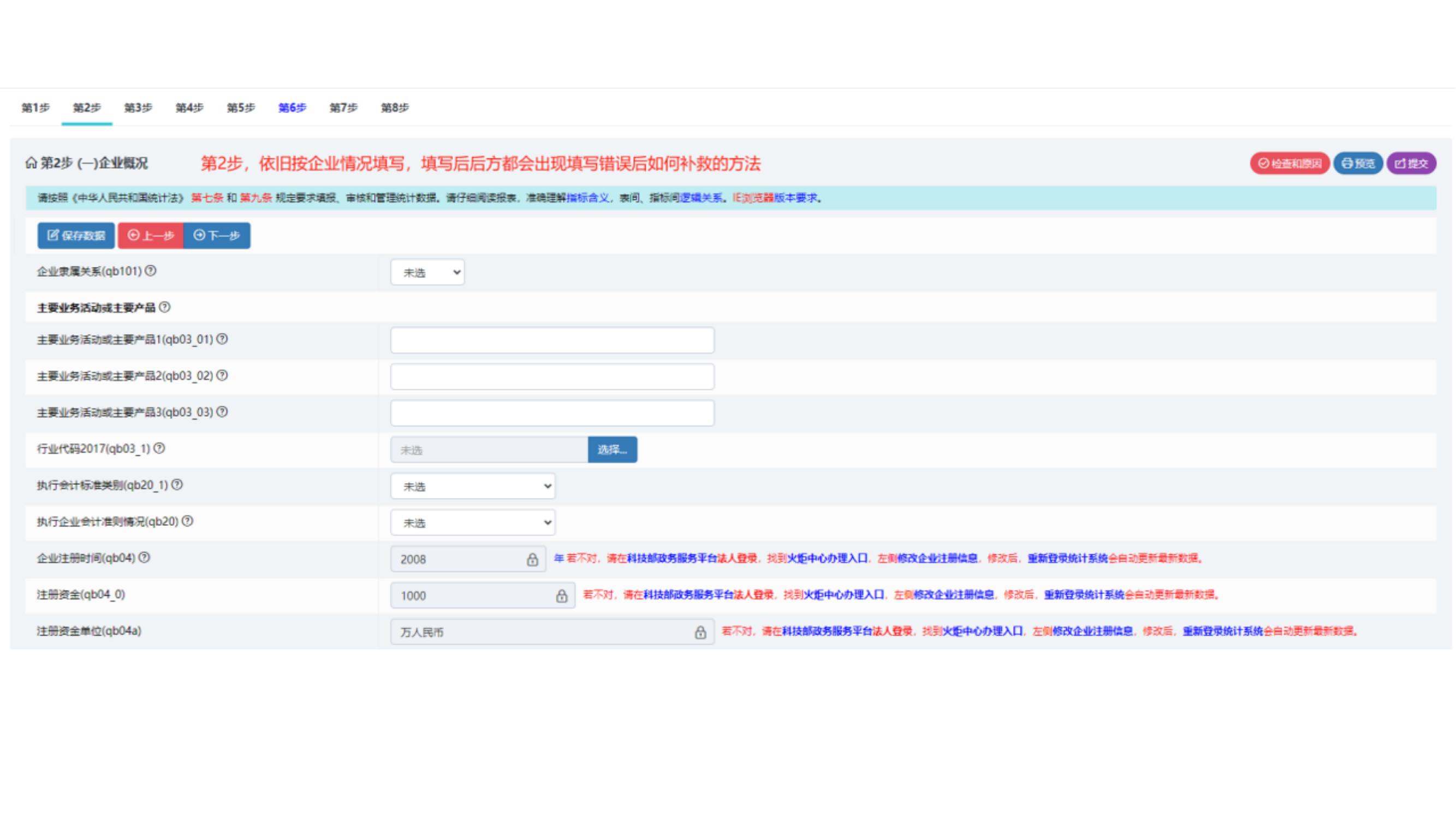
Task: Click help icon for 企业注册时间(qb04)
Action: click(145, 558)
